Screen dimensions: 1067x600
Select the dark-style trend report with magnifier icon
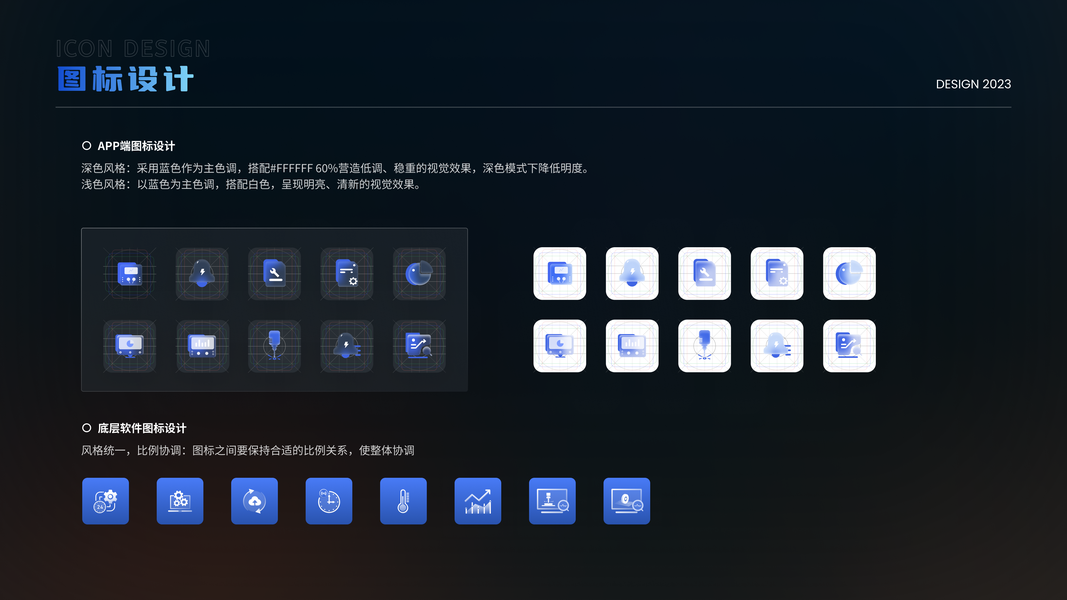[x=419, y=346]
